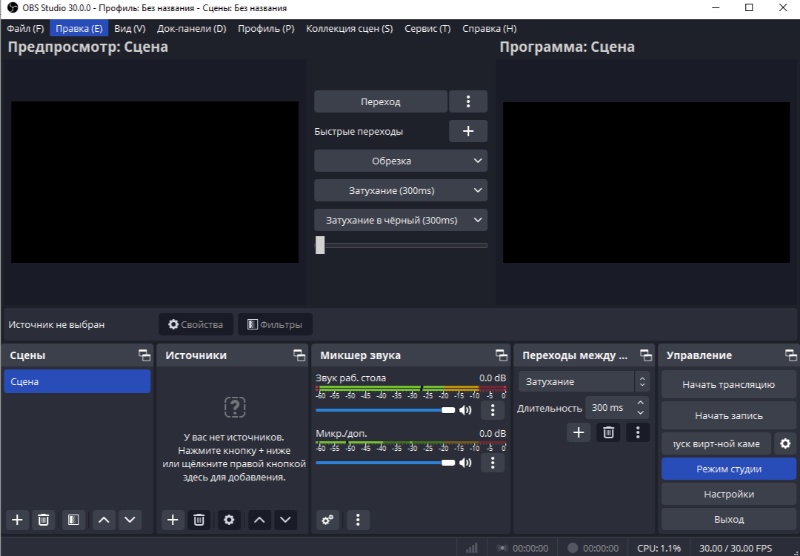Open the audio mixer three-dot menu at the bottom
Image resolution: width=800 pixels, height=556 pixels.
point(358,520)
